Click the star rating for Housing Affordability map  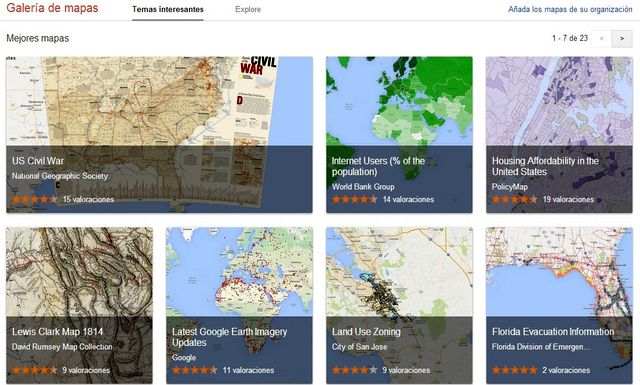(514, 200)
